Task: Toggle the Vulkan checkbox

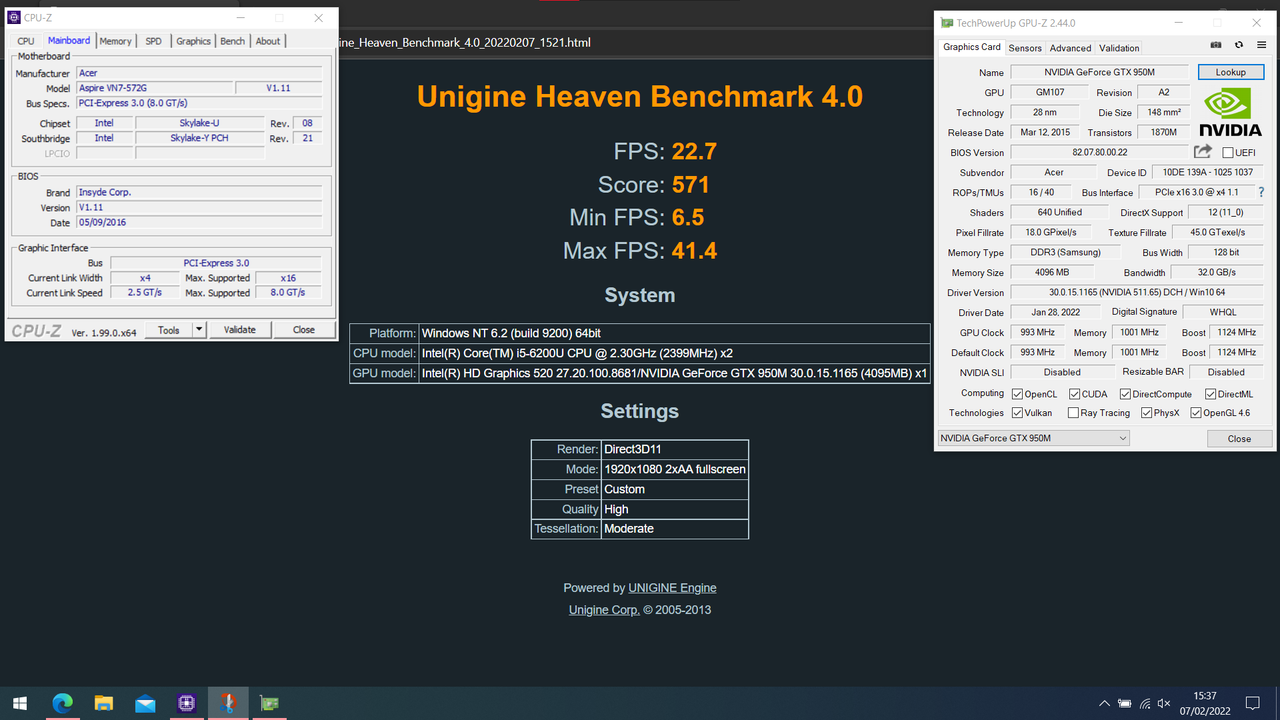Action: (x=1018, y=413)
